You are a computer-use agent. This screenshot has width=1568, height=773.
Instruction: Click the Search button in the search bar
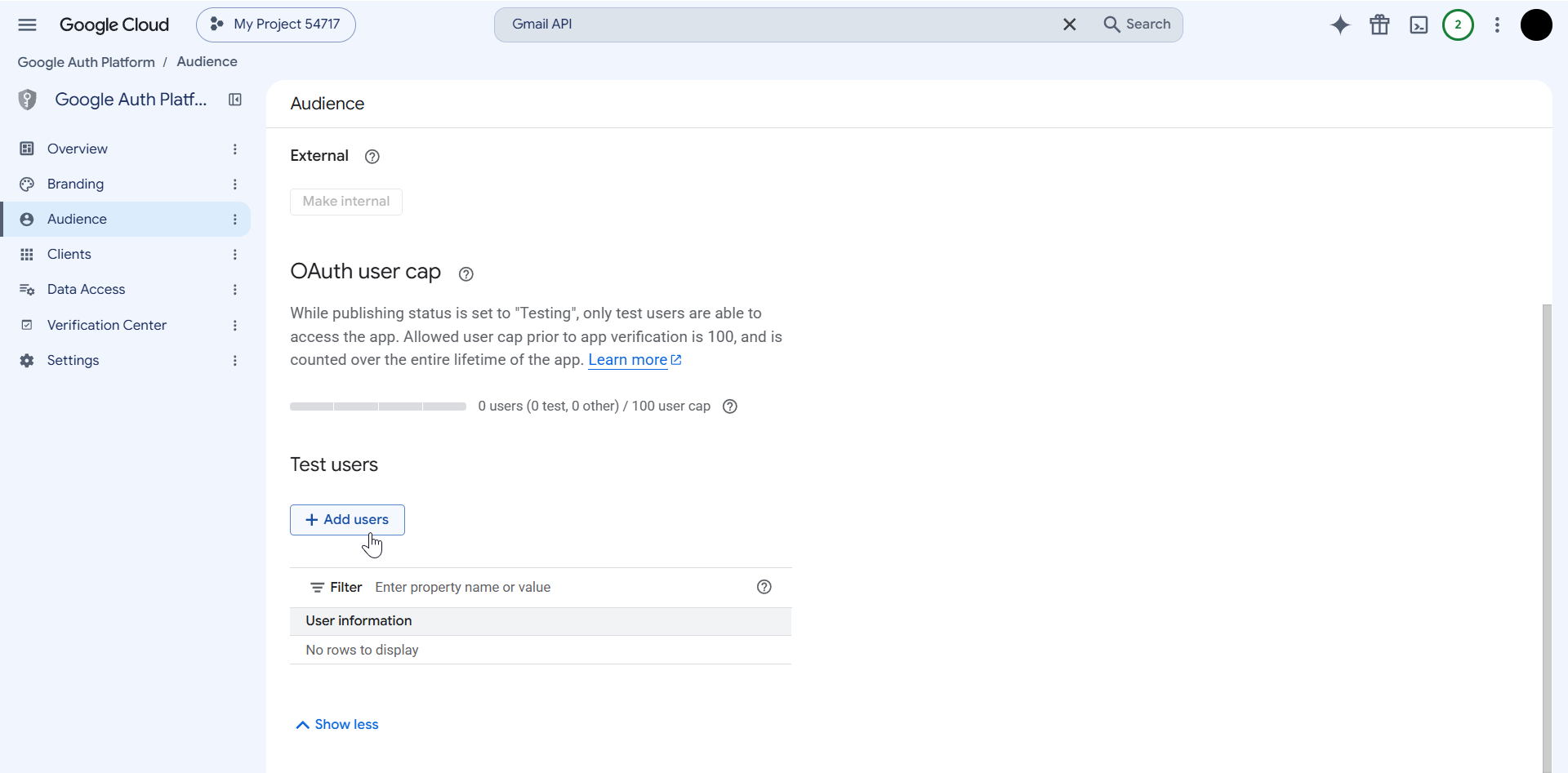[x=1137, y=24]
